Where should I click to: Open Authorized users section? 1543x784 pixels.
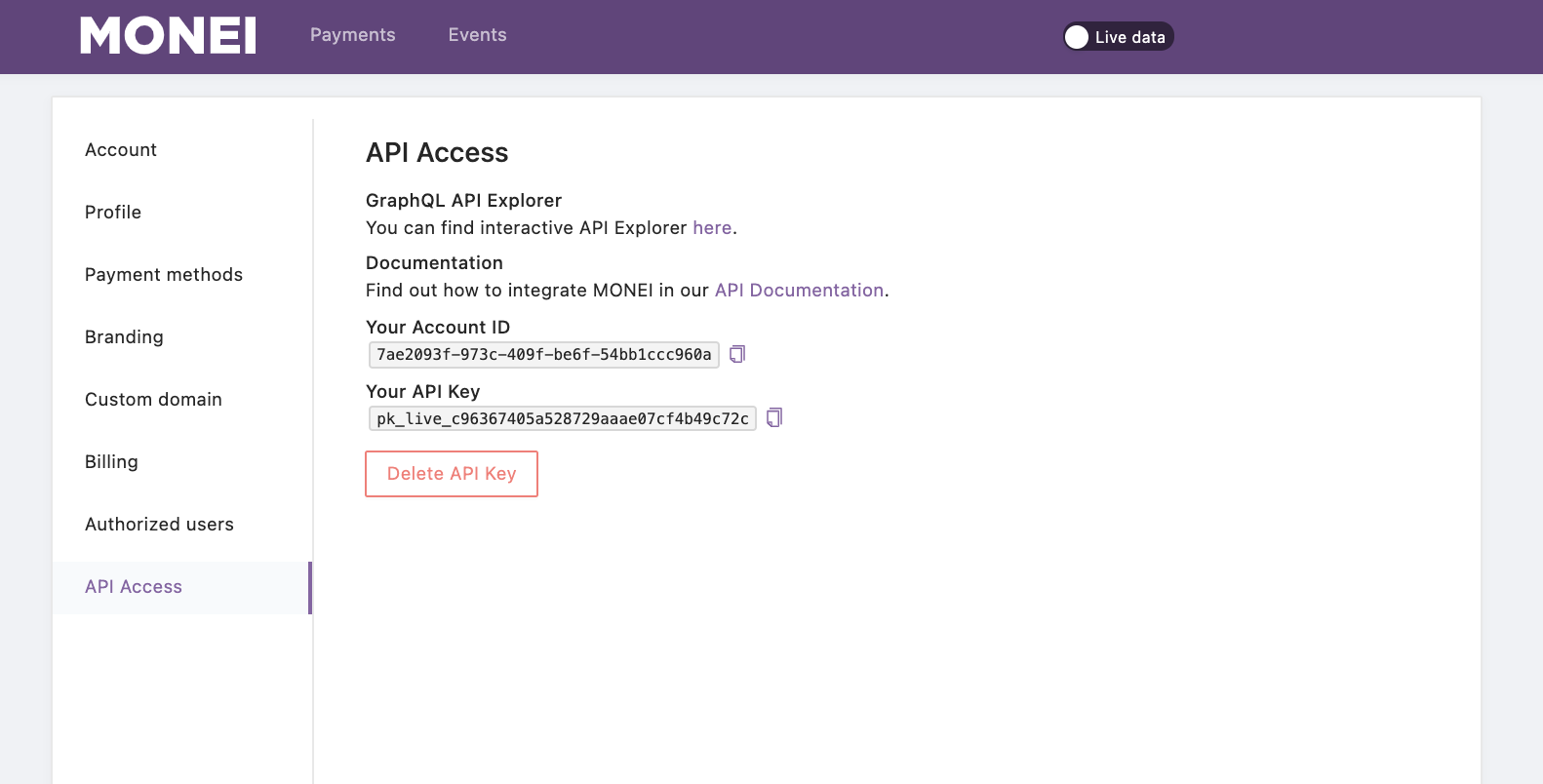click(x=159, y=525)
